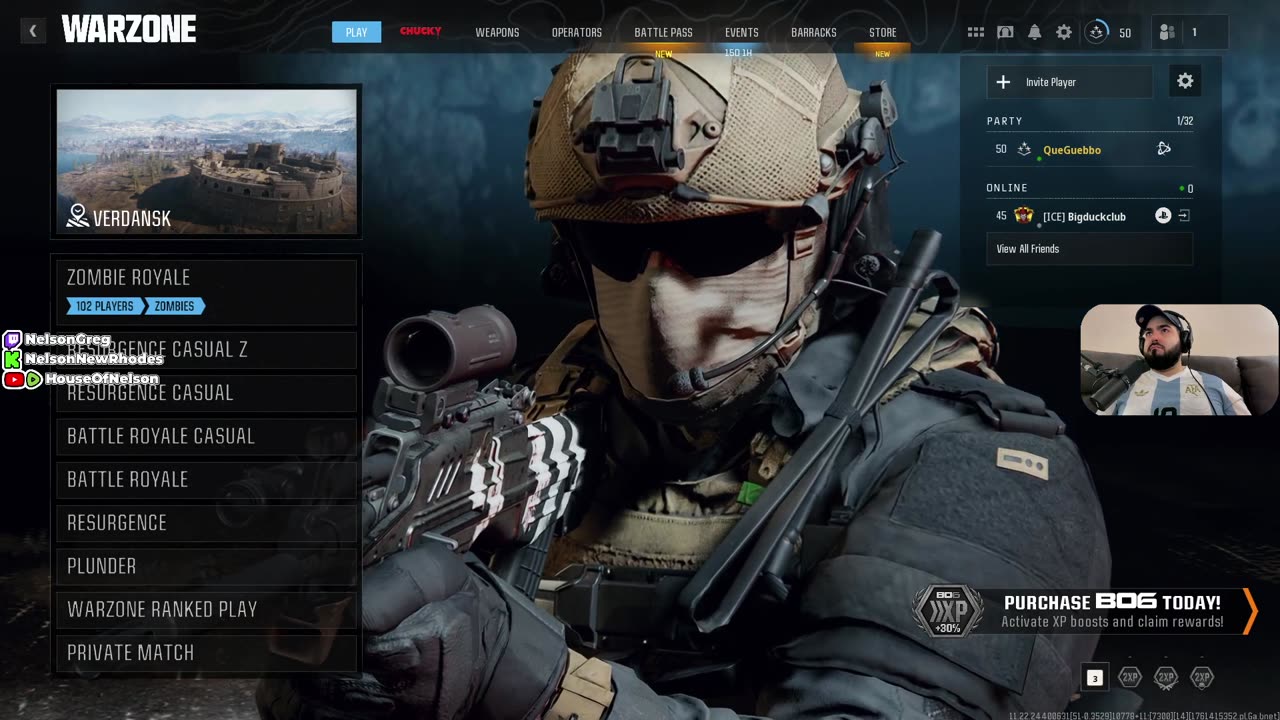1280x720 pixels.
Task: Click the YouTube icon in the overlay
Action: (13, 379)
